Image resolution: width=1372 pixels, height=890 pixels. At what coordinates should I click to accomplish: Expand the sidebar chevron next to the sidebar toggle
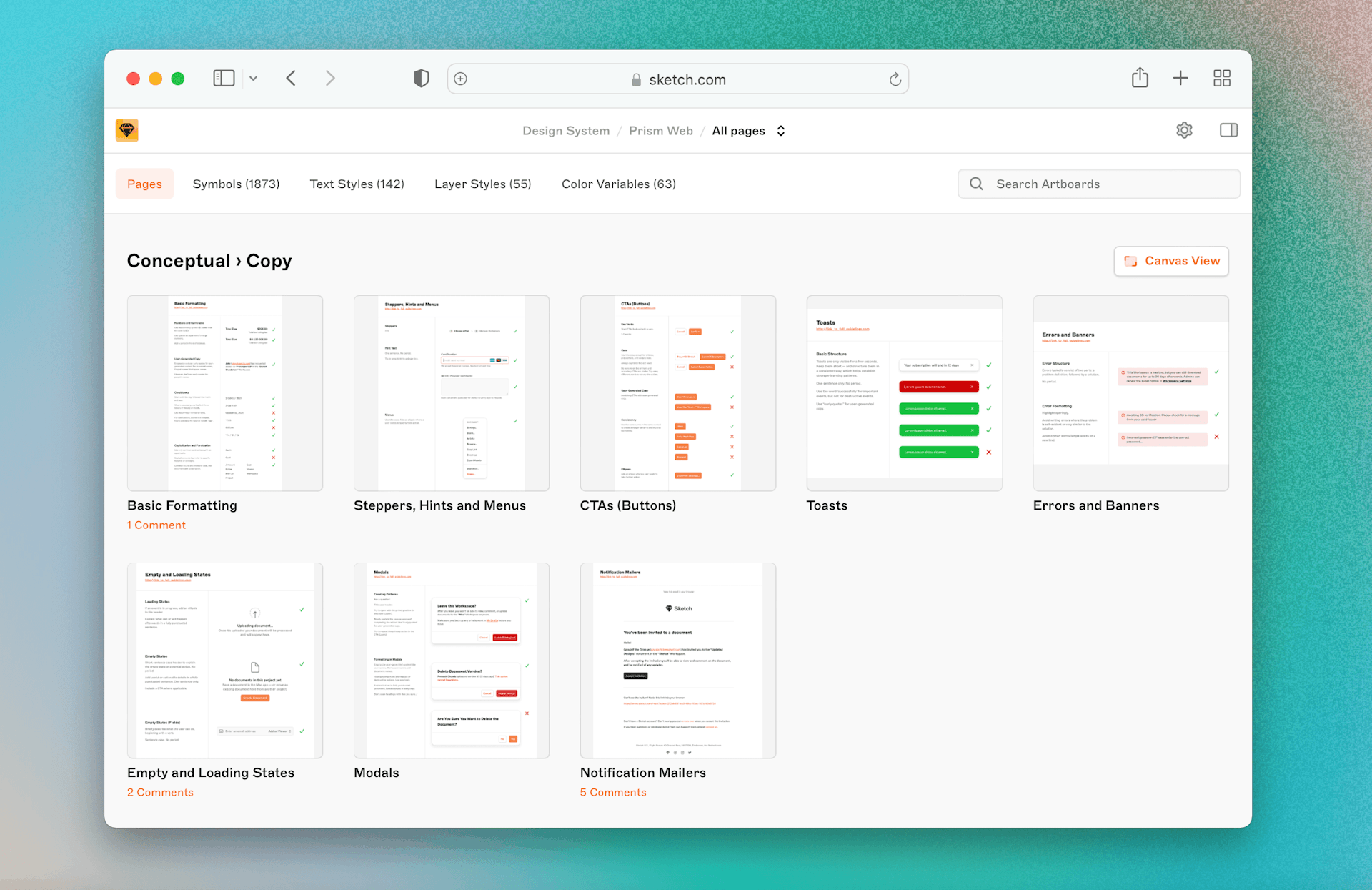pyautogui.click(x=253, y=79)
